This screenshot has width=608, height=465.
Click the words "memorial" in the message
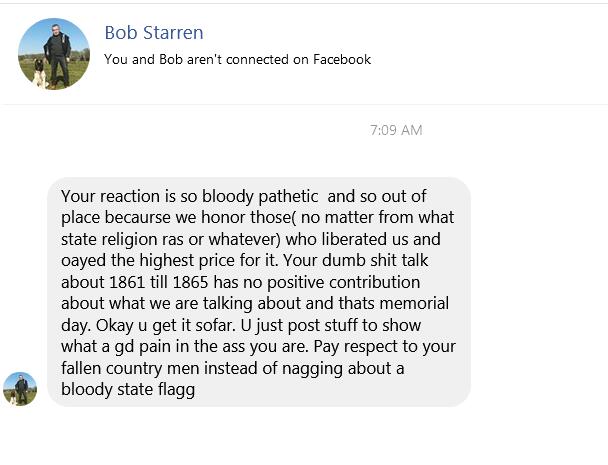(x=414, y=303)
